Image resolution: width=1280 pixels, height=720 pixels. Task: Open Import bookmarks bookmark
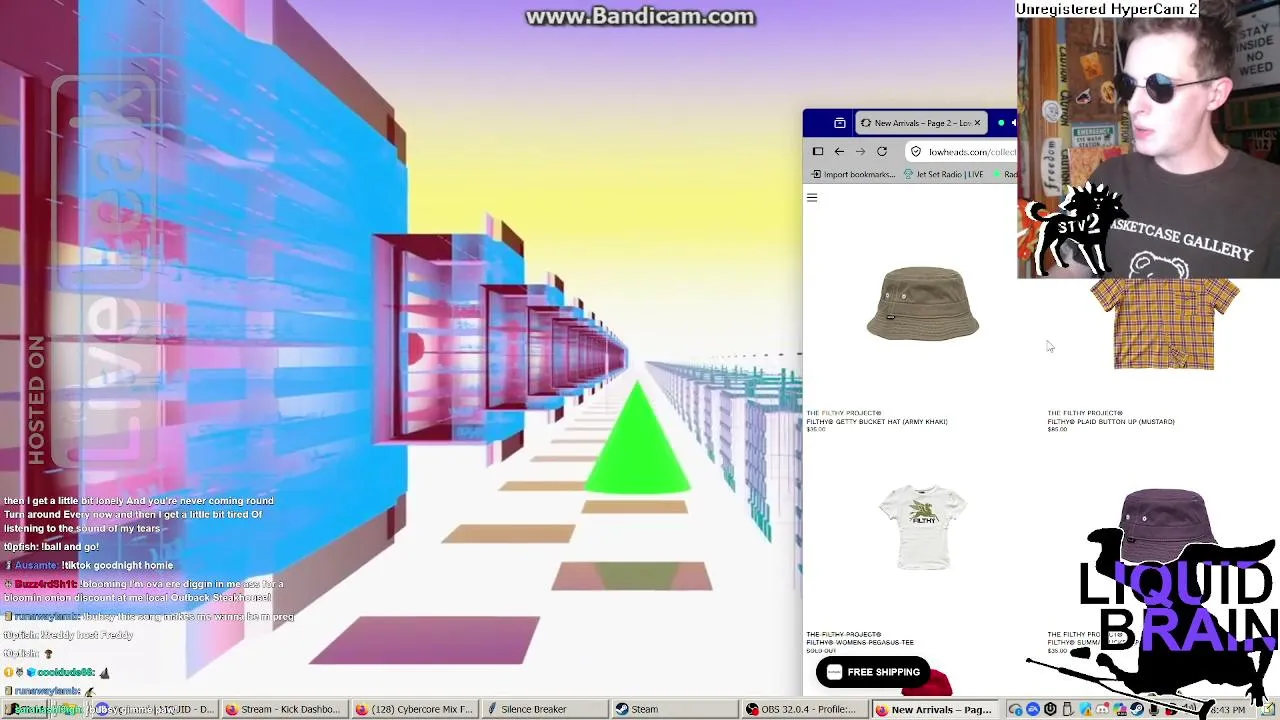click(x=853, y=174)
